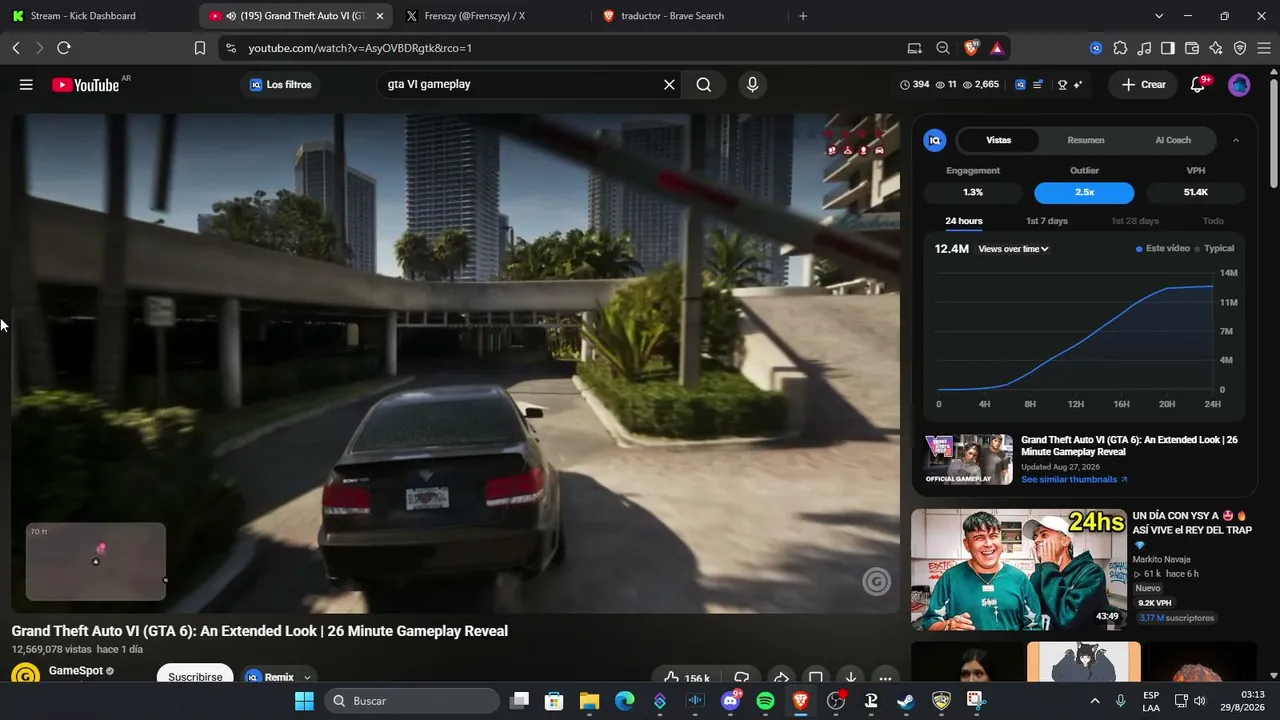The image size is (1280, 720).
Task: Open the YouTube guide hamburger menu
Action: 26,85
